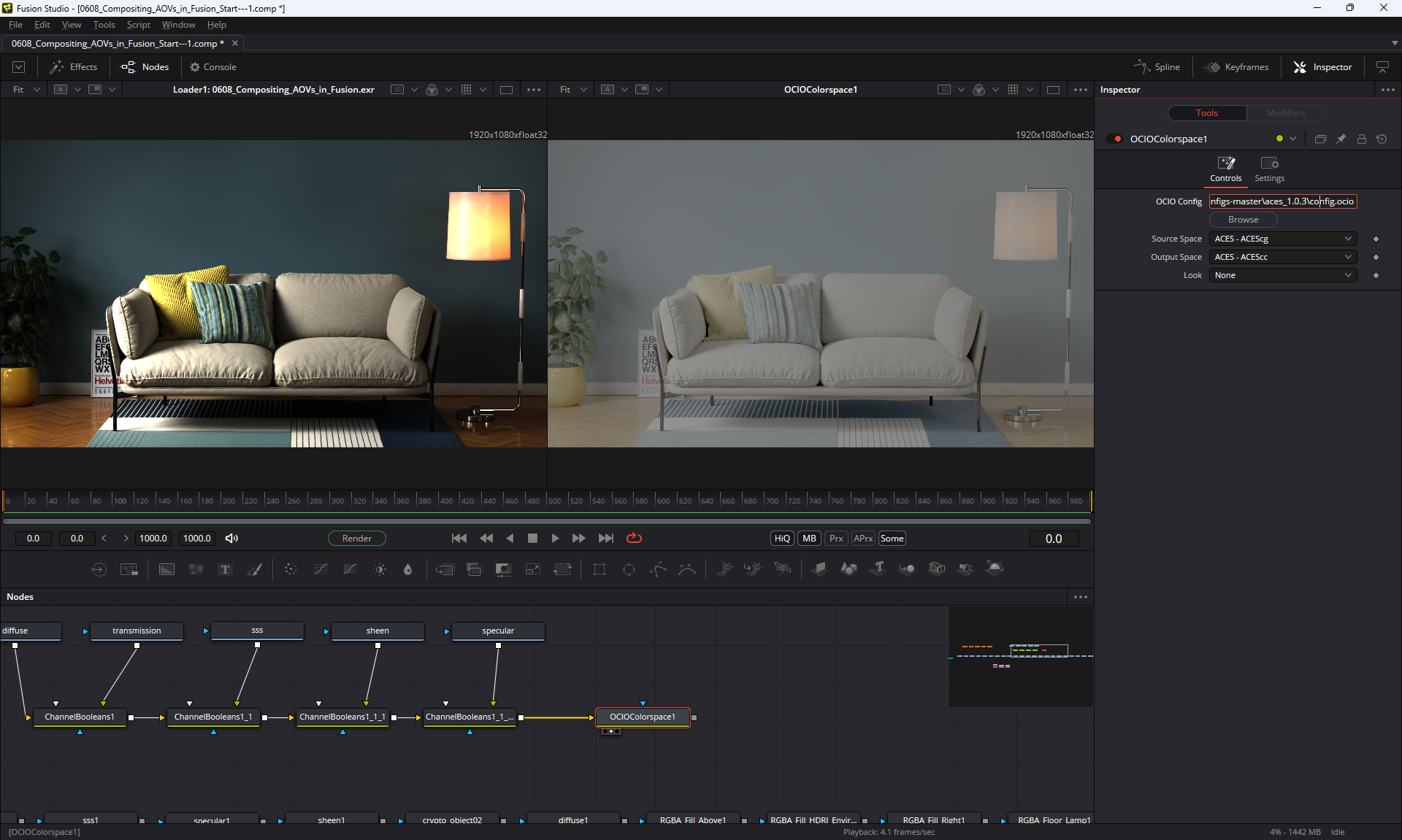
Task: Add an Ellipse mask tool
Action: click(629, 569)
